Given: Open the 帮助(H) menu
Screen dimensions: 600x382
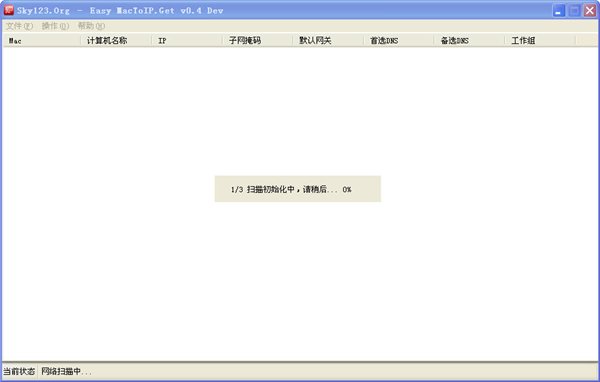Looking at the screenshot, I should (91, 26).
